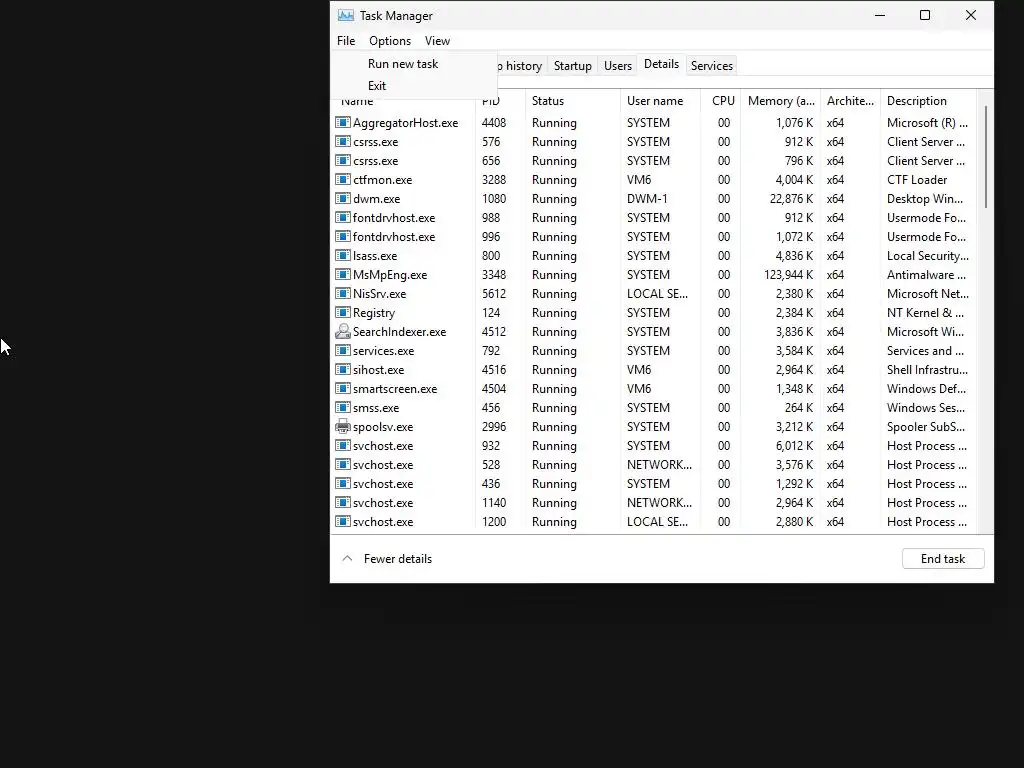Select the Details tab
The height and width of the screenshot is (768, 1024).
pyautogui.click(x=662, y=64)
